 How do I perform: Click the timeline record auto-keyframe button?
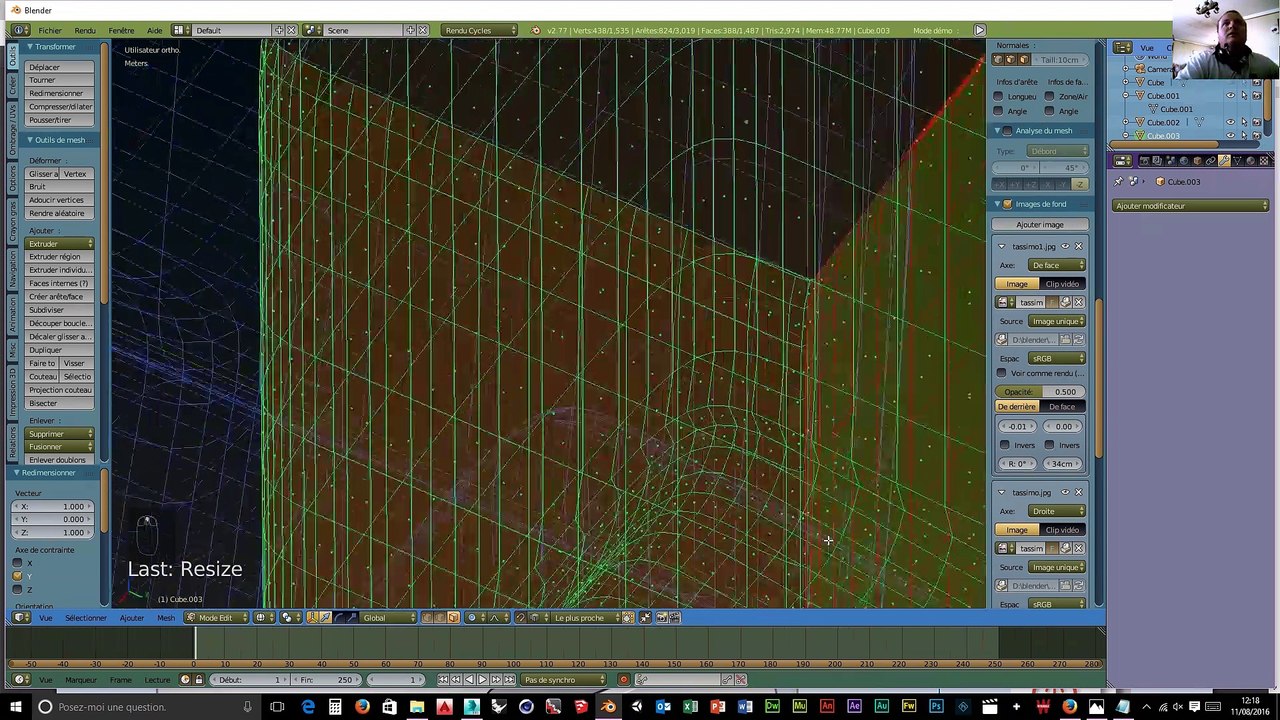[x=624, y=680]
